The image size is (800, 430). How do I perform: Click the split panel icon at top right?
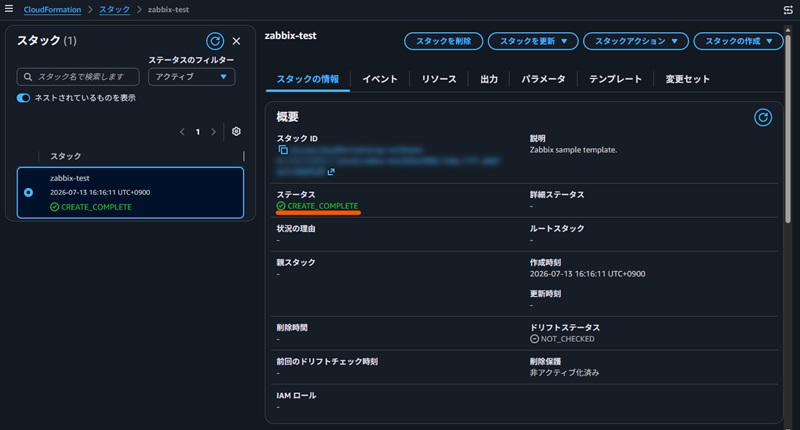pos(788,10)
